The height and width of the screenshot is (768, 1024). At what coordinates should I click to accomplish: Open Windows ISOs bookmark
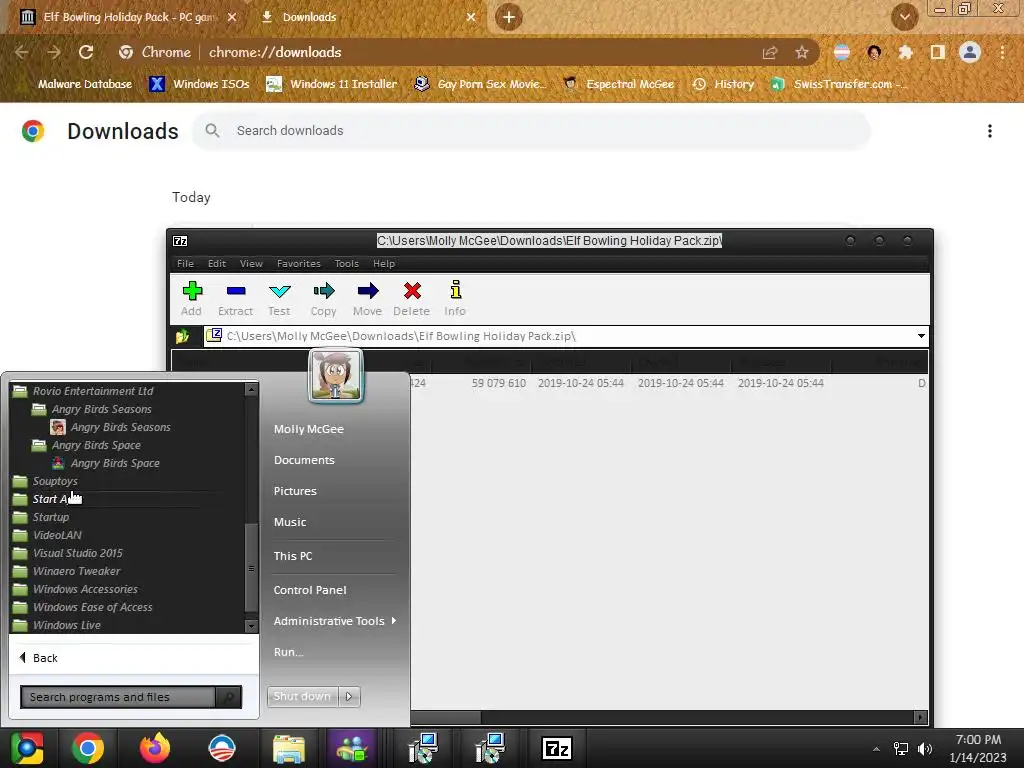[199, 84]
